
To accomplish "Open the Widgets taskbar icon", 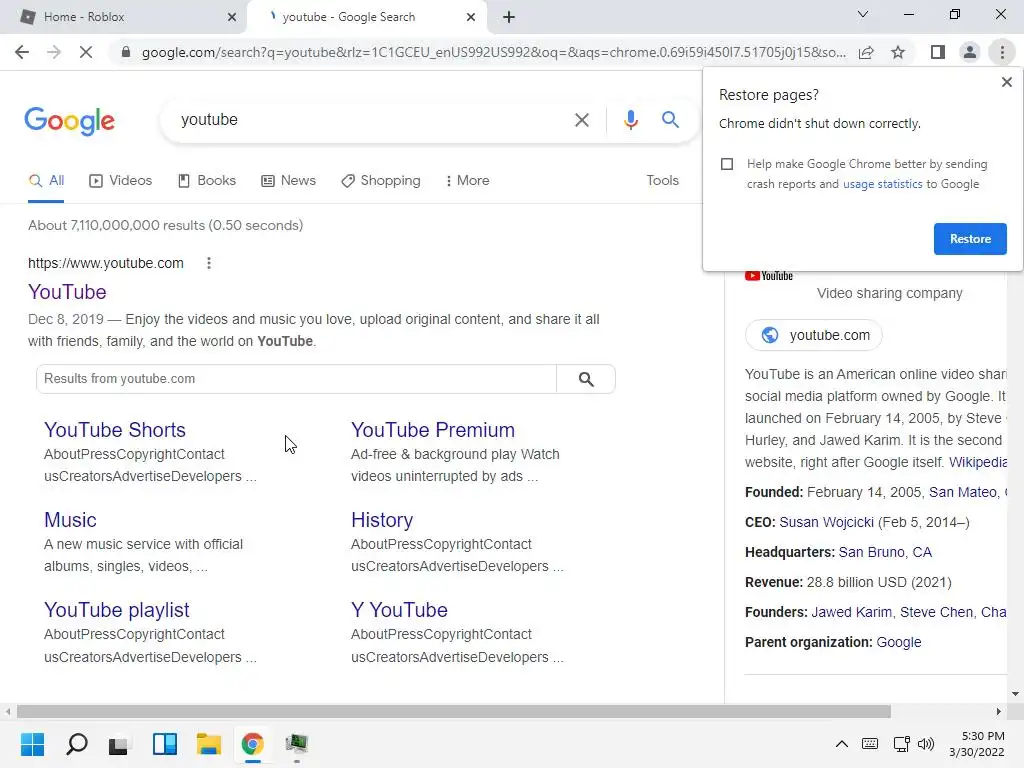I will pos(165,744).
